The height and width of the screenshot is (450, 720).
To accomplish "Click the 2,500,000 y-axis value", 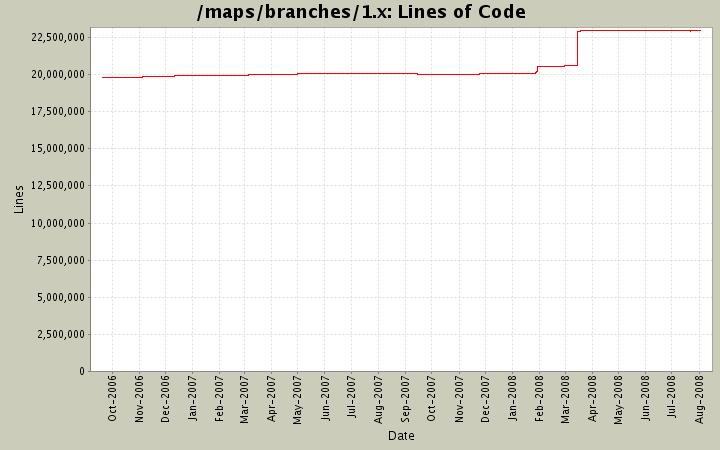I will [x=61, y=335].
